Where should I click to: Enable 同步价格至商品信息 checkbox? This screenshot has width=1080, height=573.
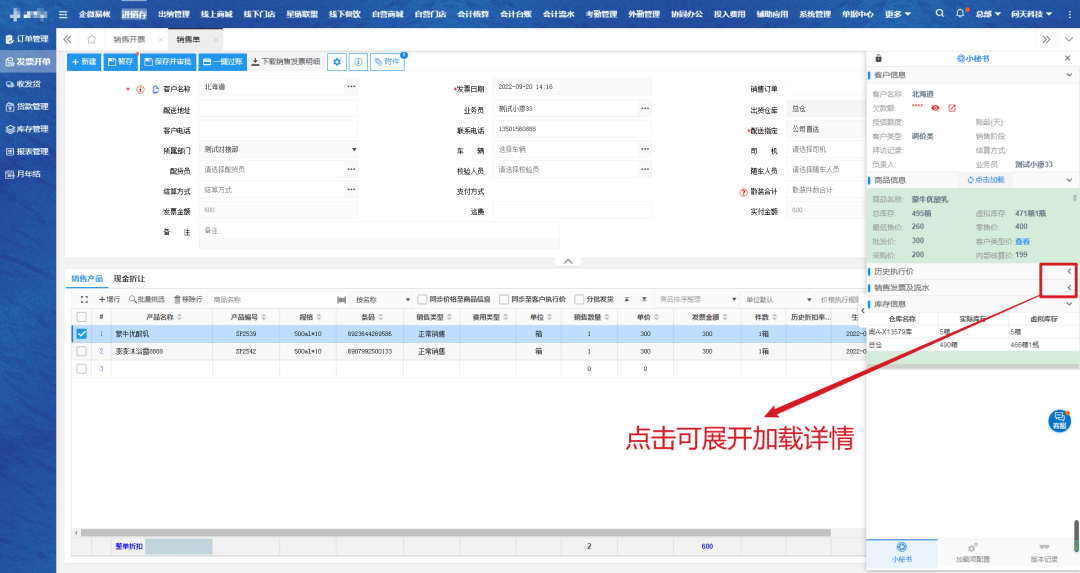point(423,299)
